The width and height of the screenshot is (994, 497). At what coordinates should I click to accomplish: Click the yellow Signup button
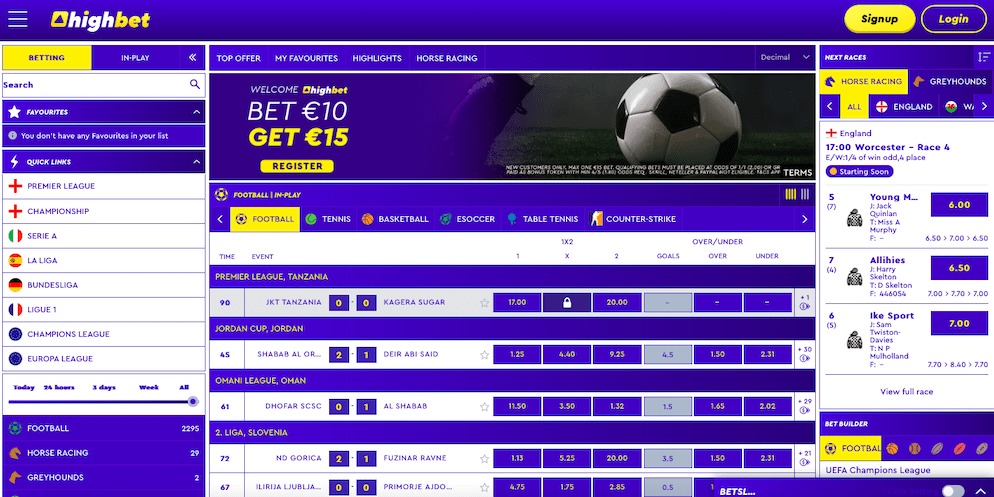pos(879,19)
